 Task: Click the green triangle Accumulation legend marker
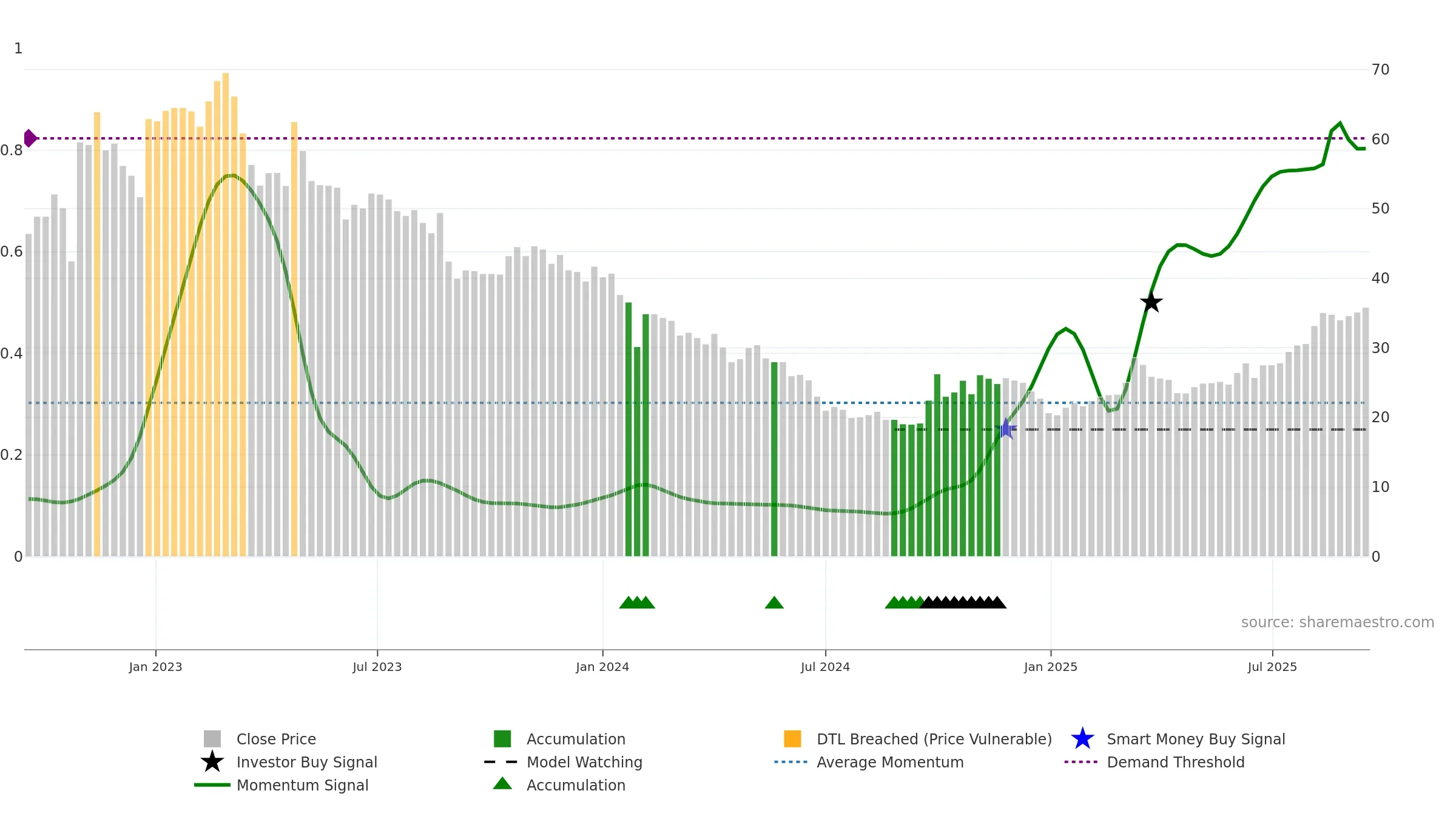(502, 784)
